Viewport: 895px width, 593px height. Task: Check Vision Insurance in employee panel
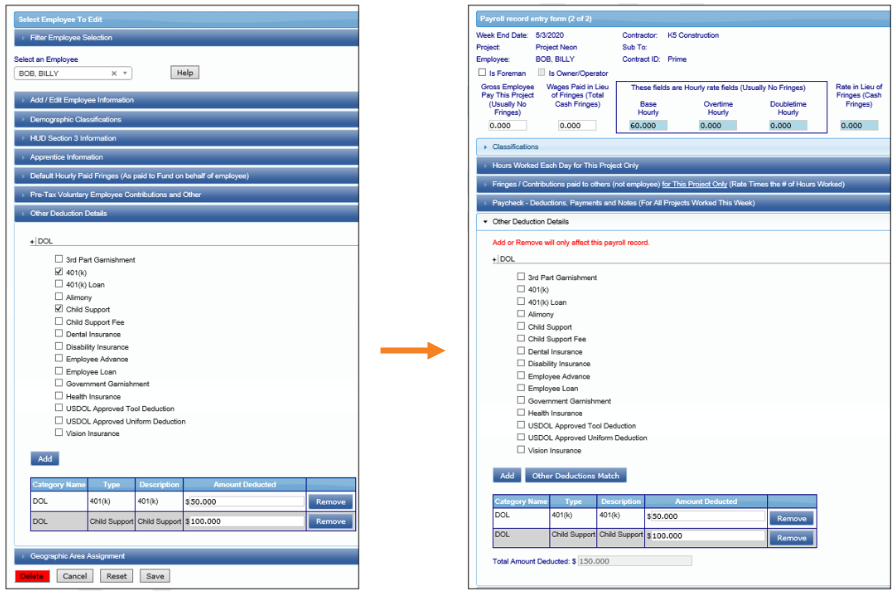[x=59, y=433]
